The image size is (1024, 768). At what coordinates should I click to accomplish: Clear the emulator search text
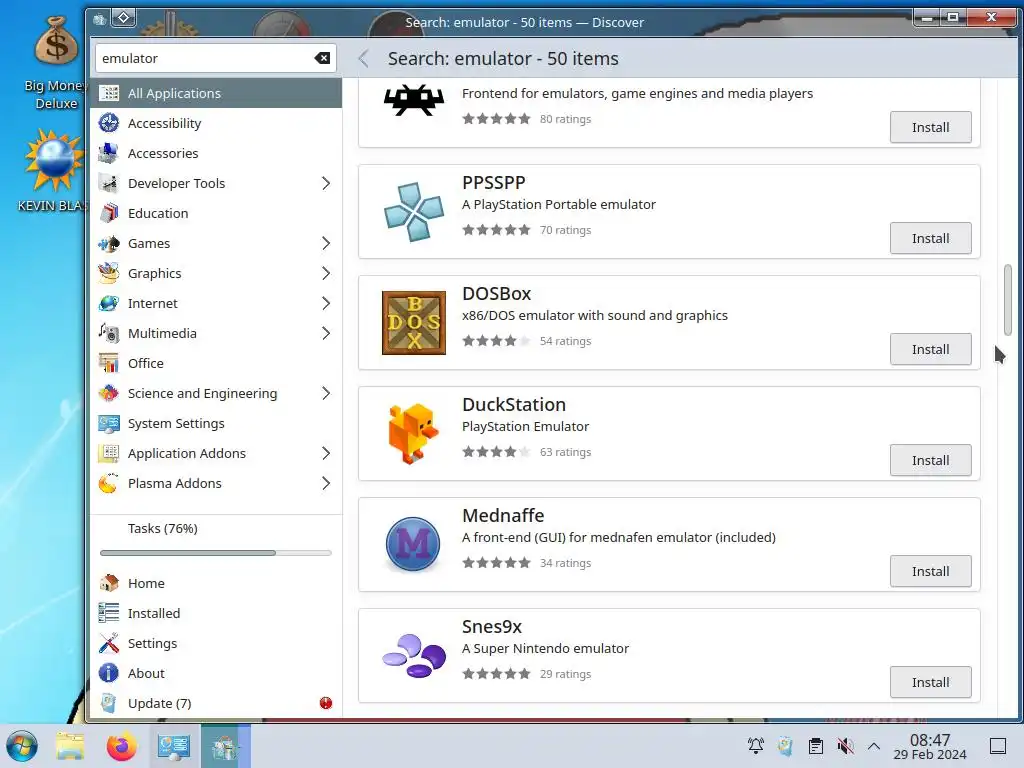pyautogui.click(x=322, y=58)
